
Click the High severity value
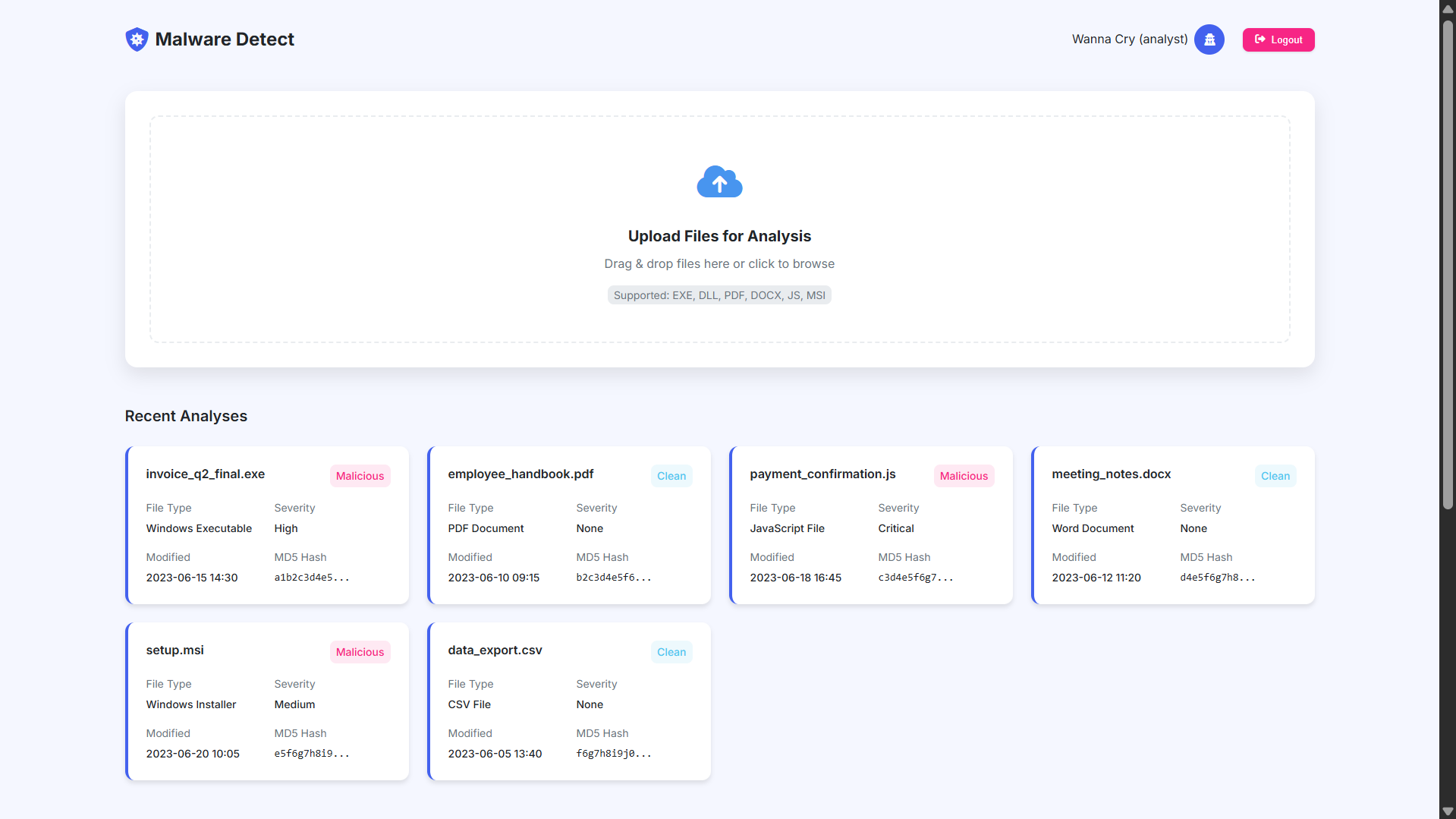tap(286, 528)
